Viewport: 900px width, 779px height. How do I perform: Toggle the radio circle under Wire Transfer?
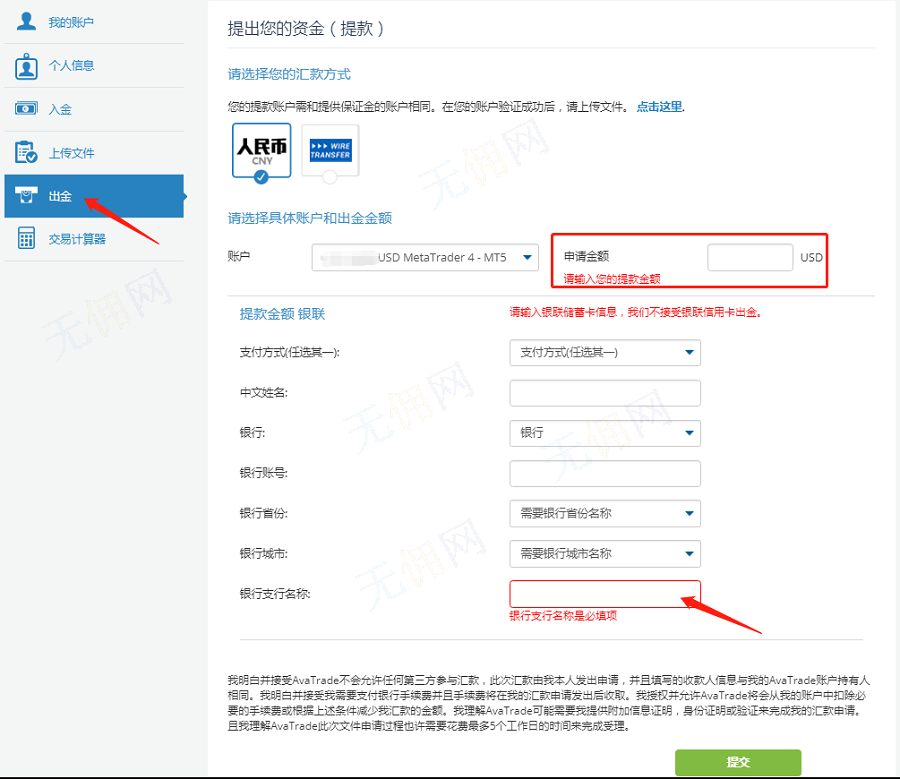(x=330, y=176)
